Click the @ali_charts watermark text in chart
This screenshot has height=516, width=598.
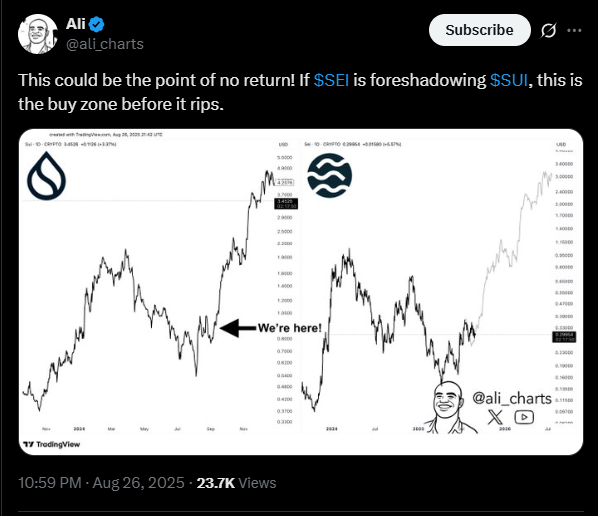(512, 398)
